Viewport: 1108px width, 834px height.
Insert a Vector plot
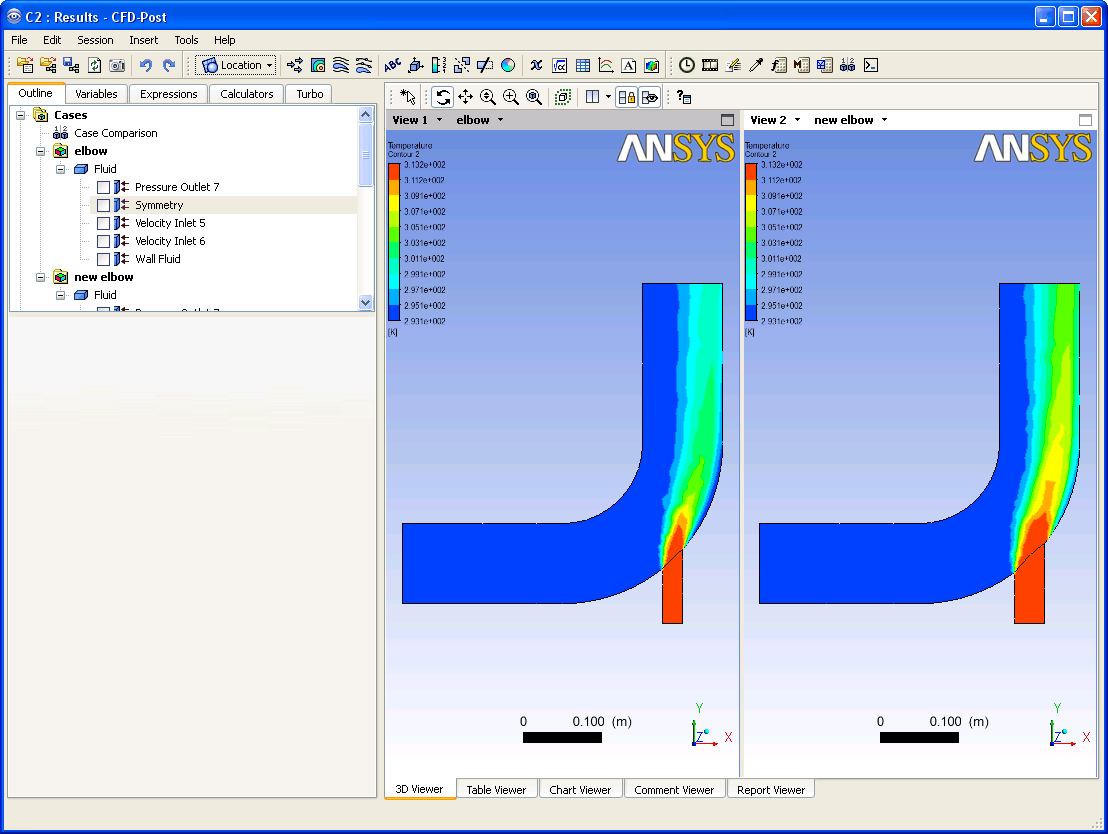click(x=295, y=65)
